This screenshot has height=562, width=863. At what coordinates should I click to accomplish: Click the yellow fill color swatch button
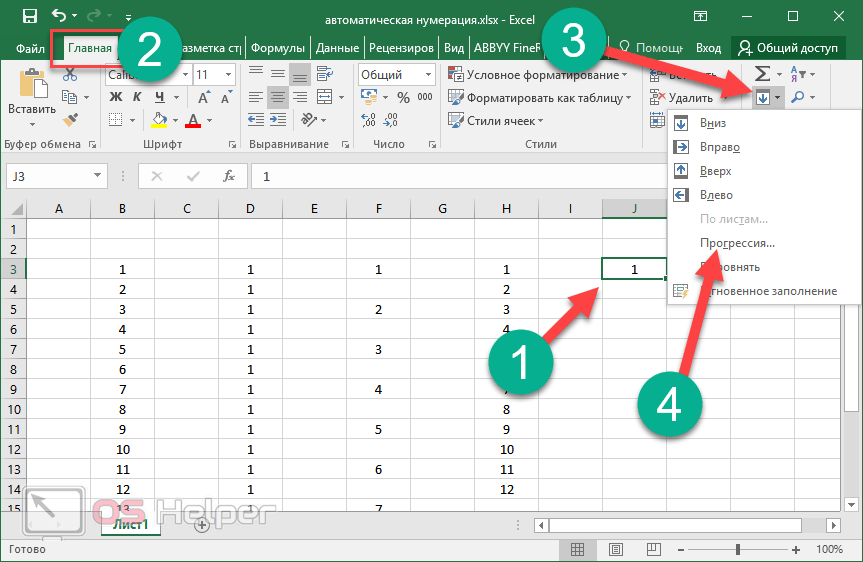158,120
